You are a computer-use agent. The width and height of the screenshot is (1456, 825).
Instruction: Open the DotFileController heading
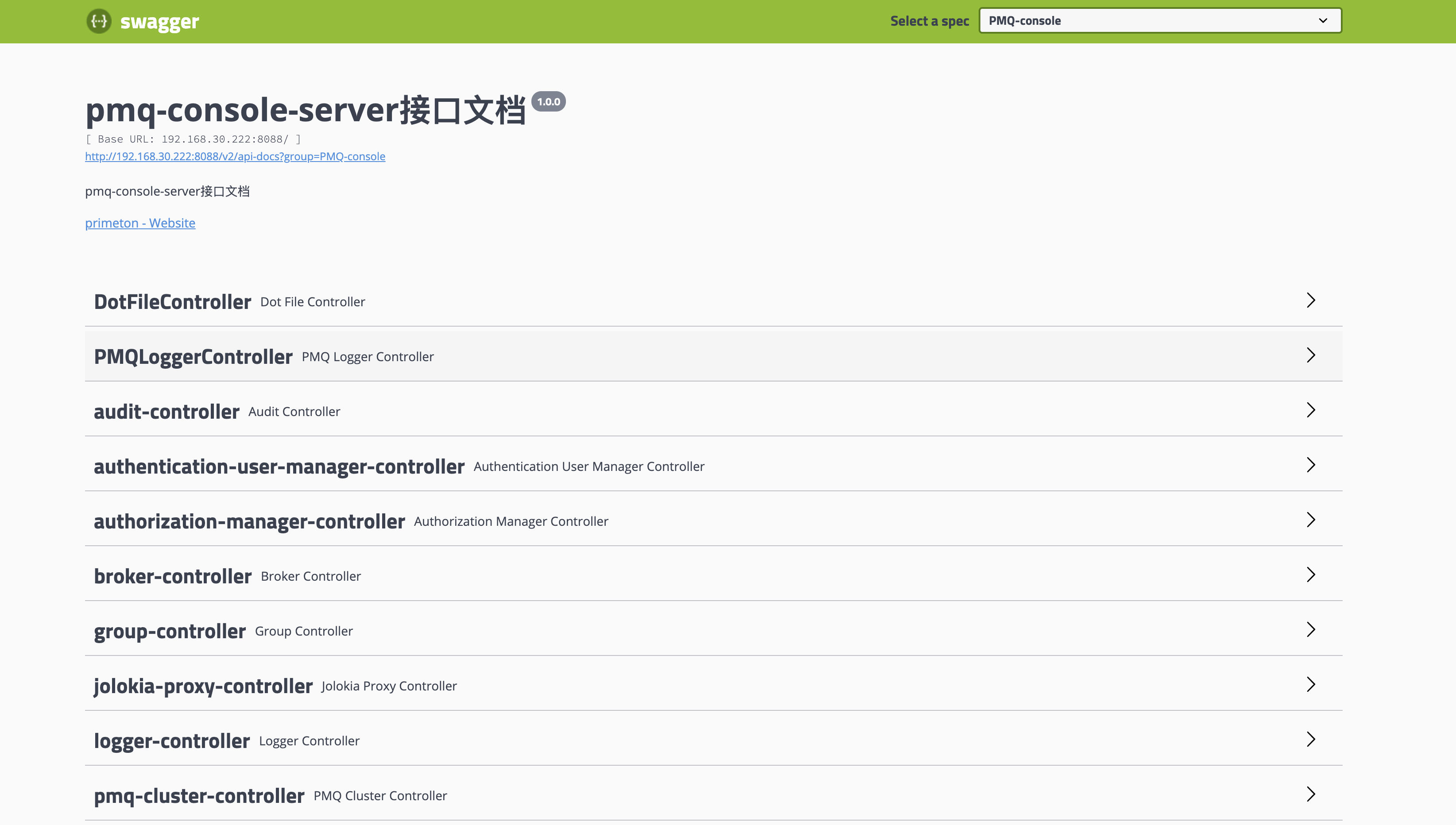point(172,302)
